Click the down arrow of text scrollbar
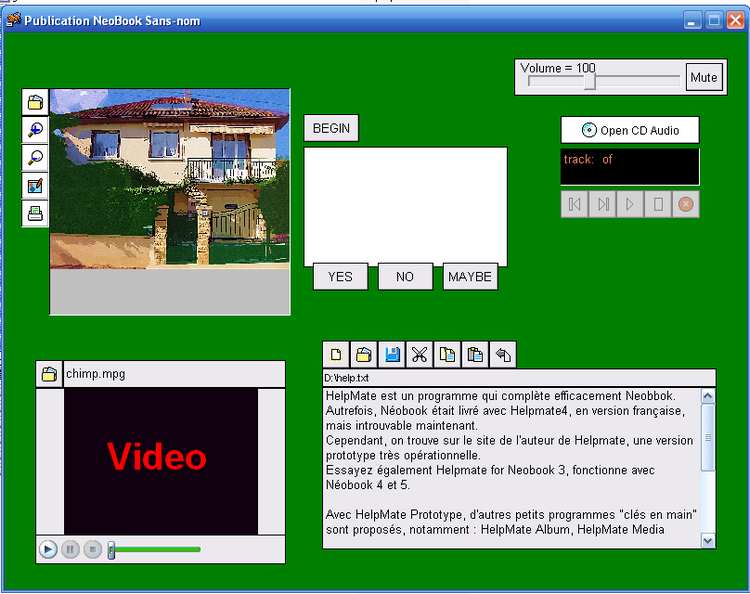750x594 pixels. click(x=708, y=540)
